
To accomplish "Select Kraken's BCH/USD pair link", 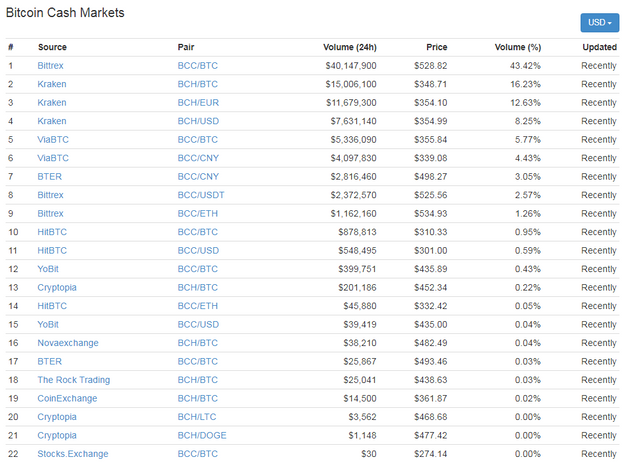I will click(x=197, y=121).
